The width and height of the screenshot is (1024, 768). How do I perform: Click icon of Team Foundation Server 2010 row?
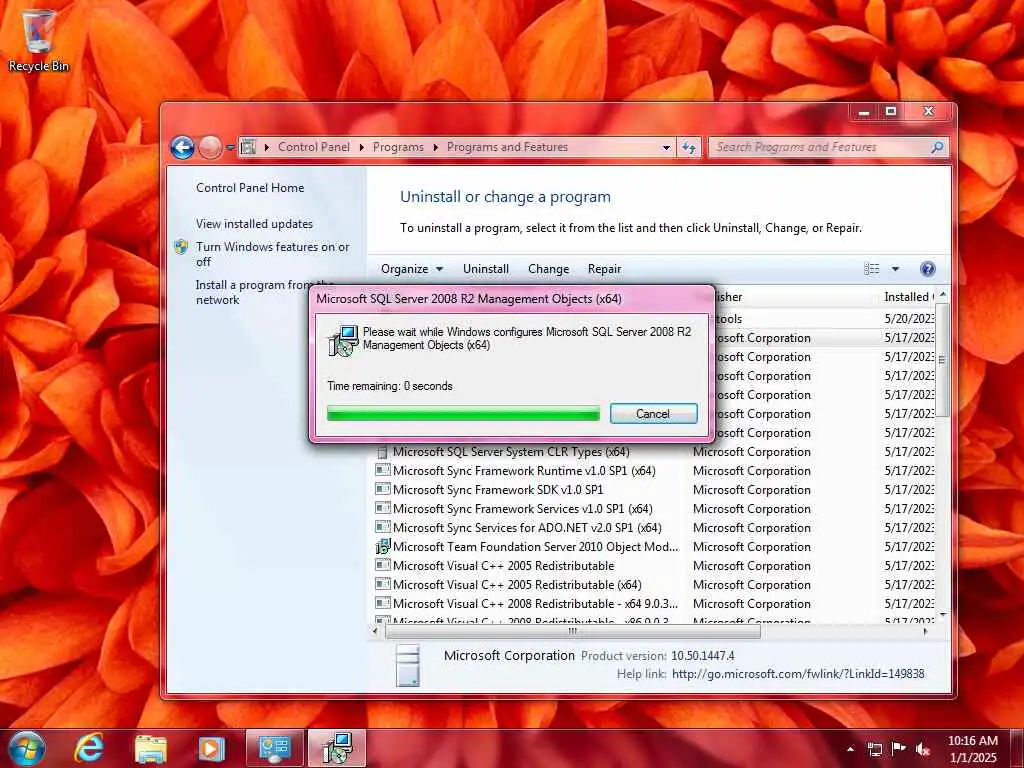383,546
